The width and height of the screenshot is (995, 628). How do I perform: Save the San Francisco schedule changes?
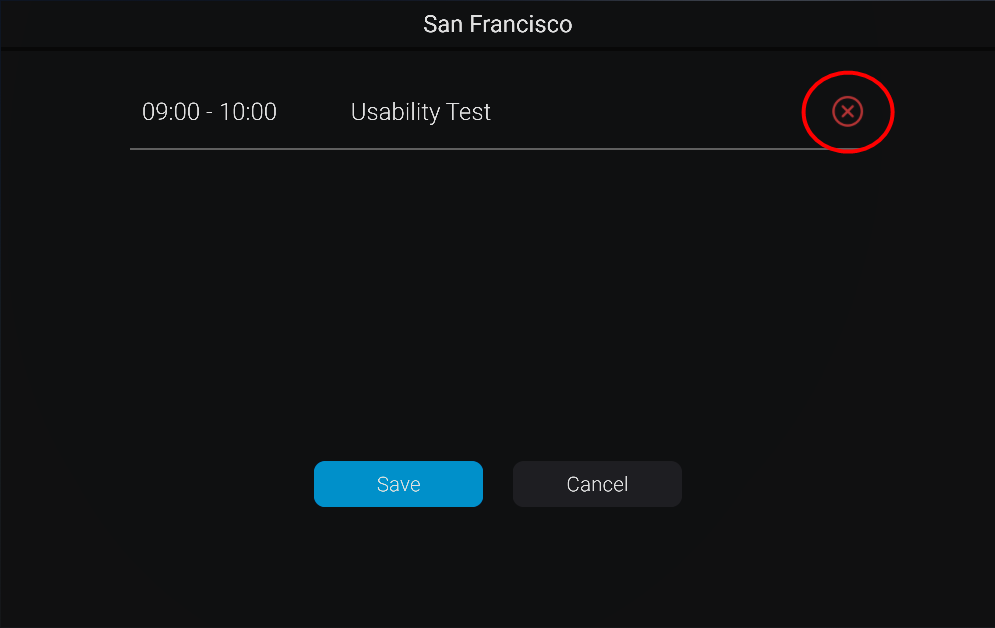399,484
